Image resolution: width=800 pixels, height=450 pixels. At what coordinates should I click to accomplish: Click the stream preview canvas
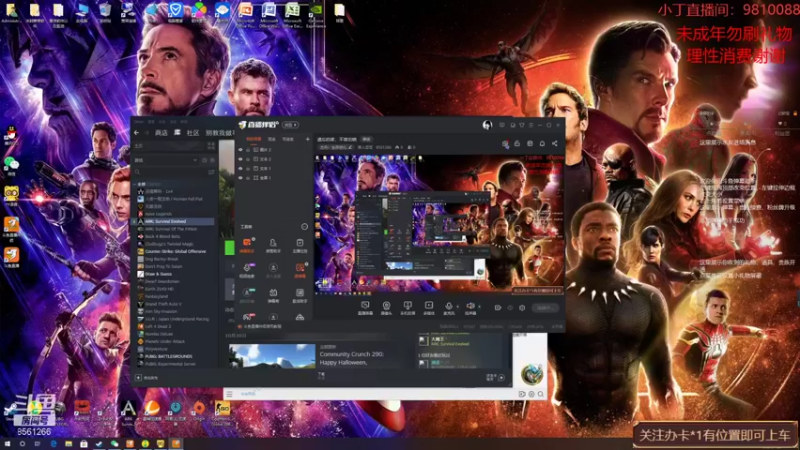[439, 224]
